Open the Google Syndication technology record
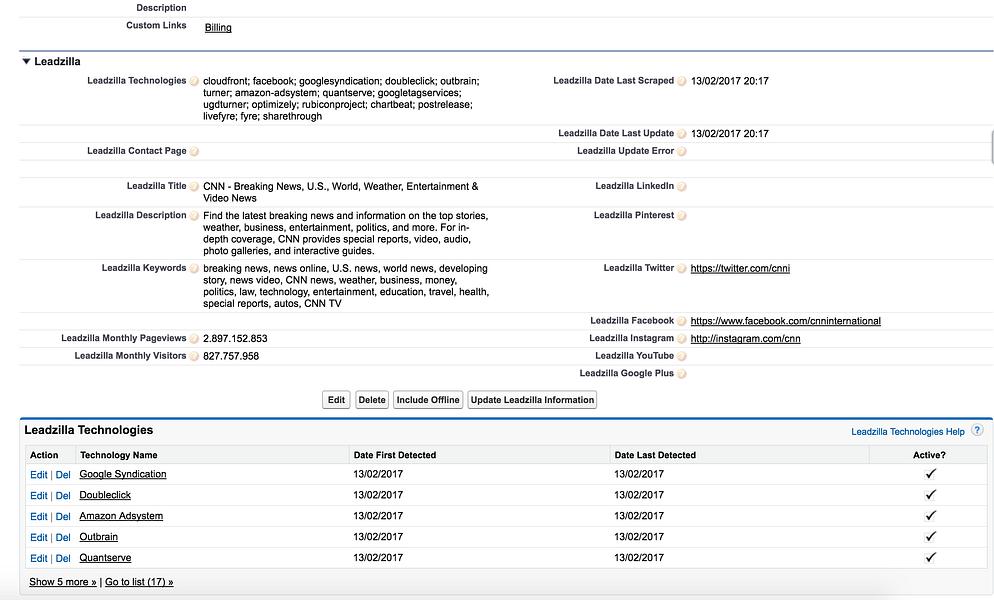Screen dimensions: 994x600 pyautogui.click(x=123, y=474)
